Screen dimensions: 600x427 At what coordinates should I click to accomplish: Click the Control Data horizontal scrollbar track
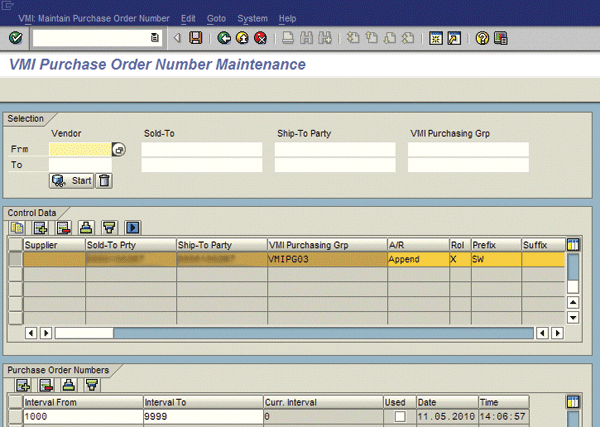[300, 332]
